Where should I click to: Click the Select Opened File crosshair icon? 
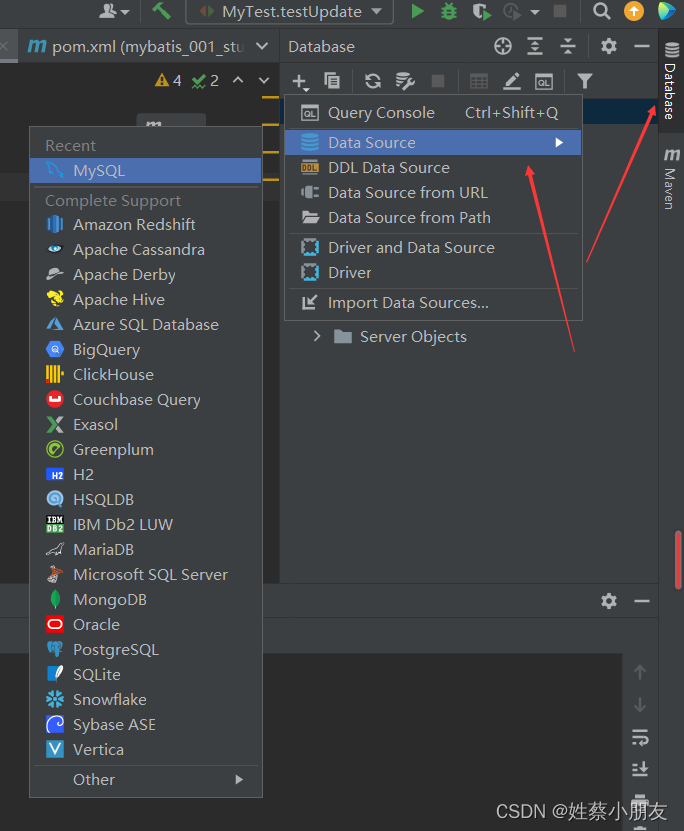(503, 47)
